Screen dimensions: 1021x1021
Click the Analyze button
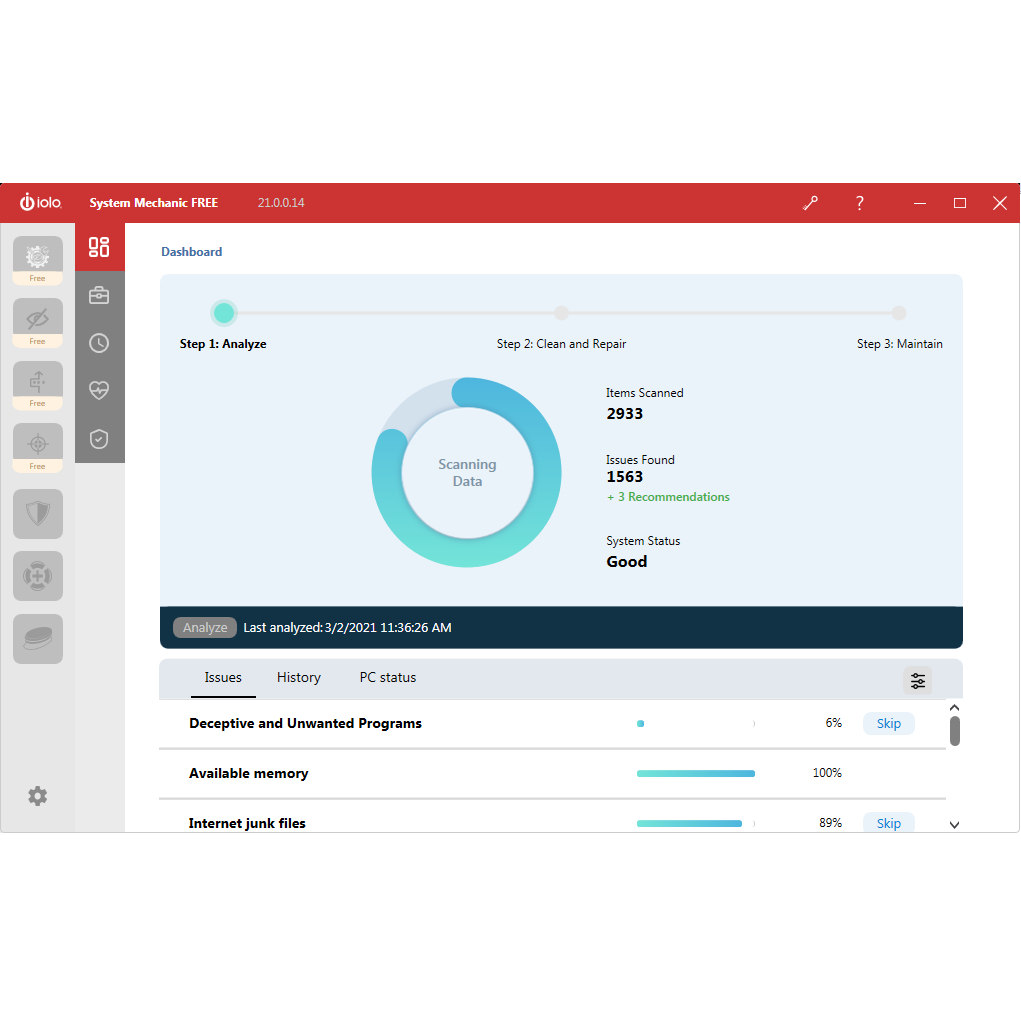click(x=205, y=628)
